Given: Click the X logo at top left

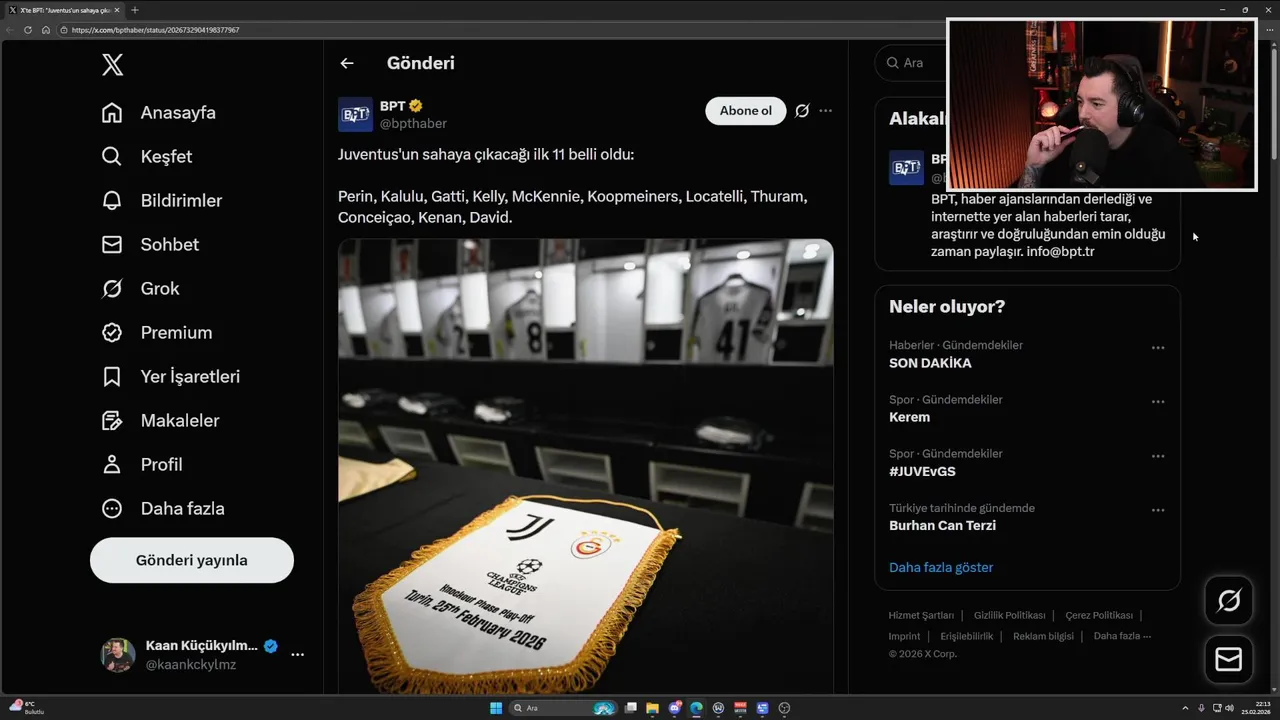Looking at the screenshot, I should click(x=113, y=65).
